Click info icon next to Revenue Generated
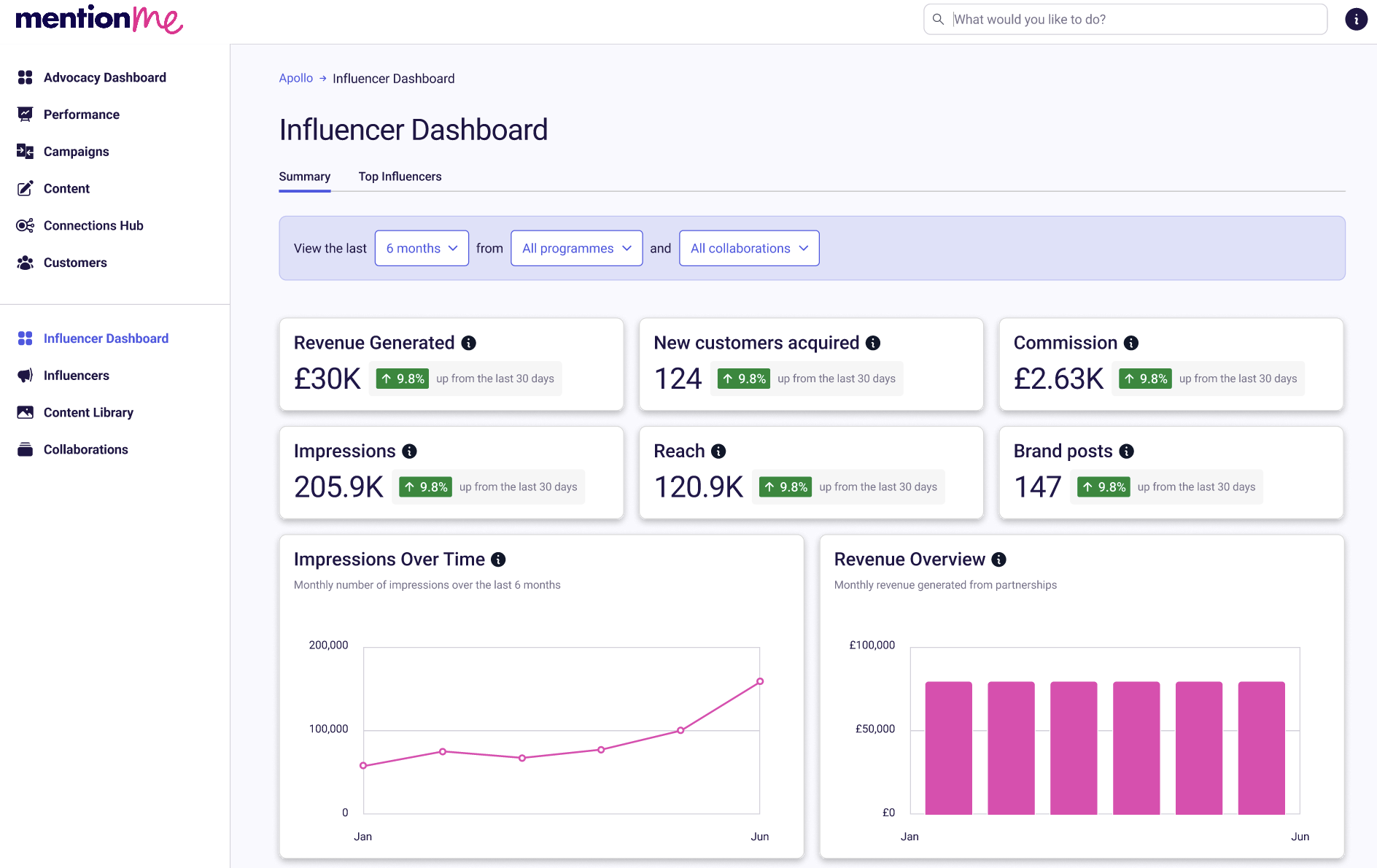Screen dimensions: 1377x868 [469, 343]
